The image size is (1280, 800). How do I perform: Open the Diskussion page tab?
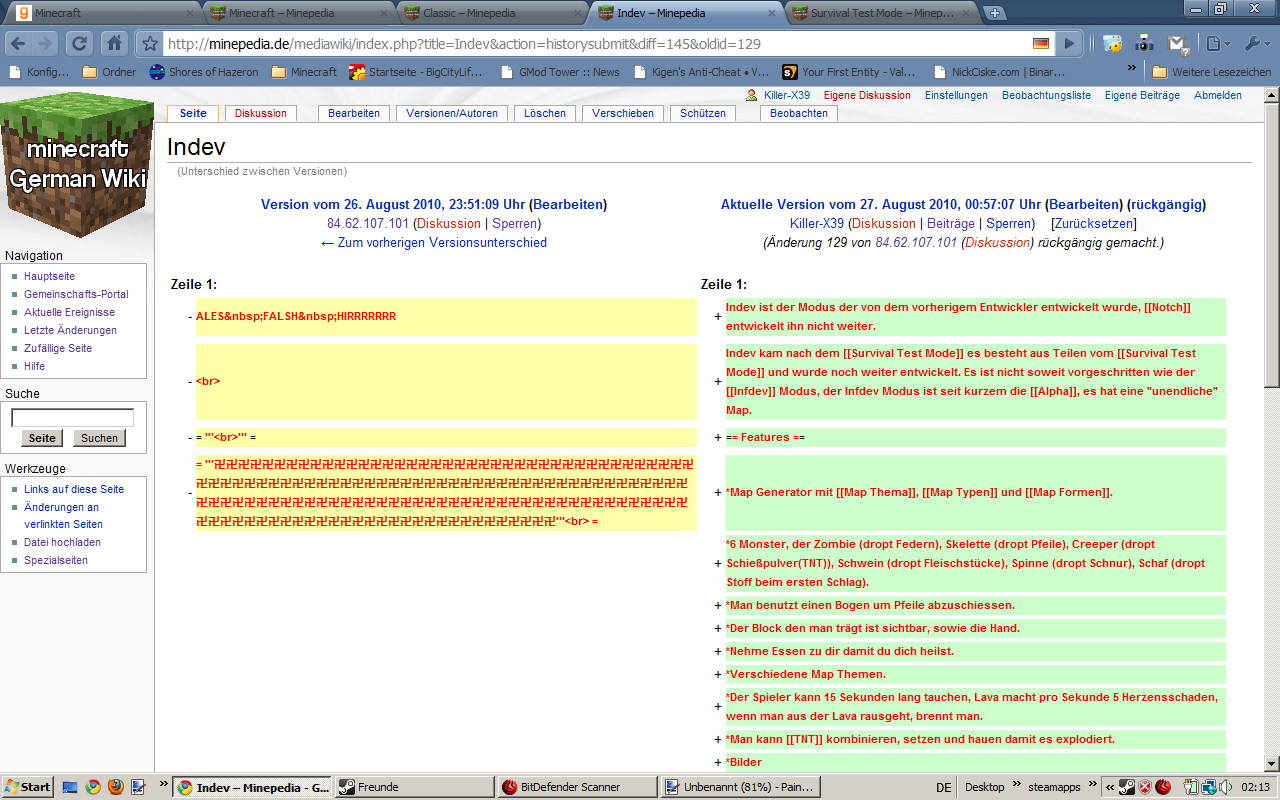click(x=260, y=113)
